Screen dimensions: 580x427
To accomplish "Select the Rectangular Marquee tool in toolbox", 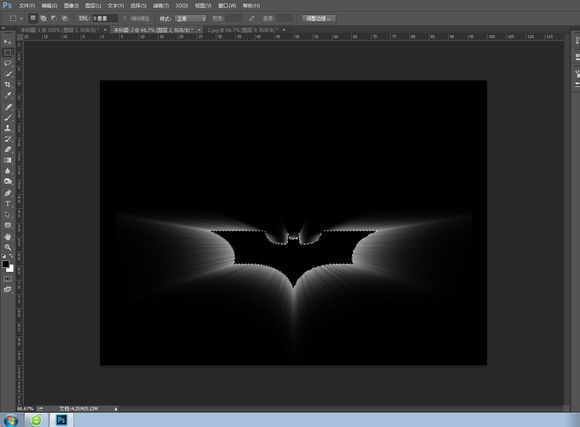I will (7, 53).
